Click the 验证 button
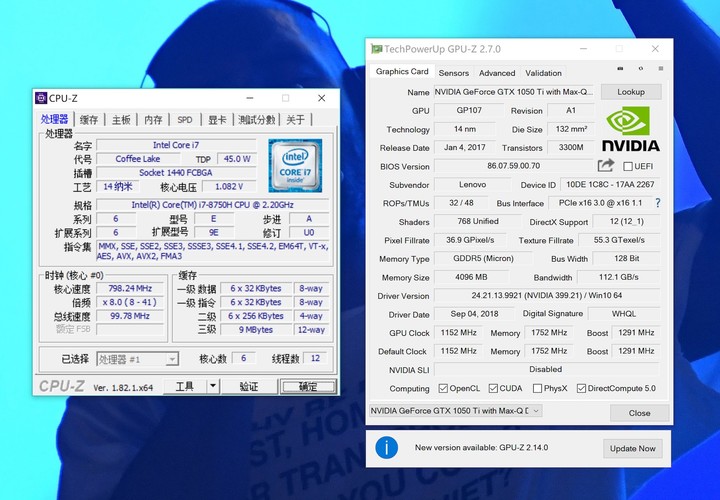The image size is (720, 500). pos(249,386)
